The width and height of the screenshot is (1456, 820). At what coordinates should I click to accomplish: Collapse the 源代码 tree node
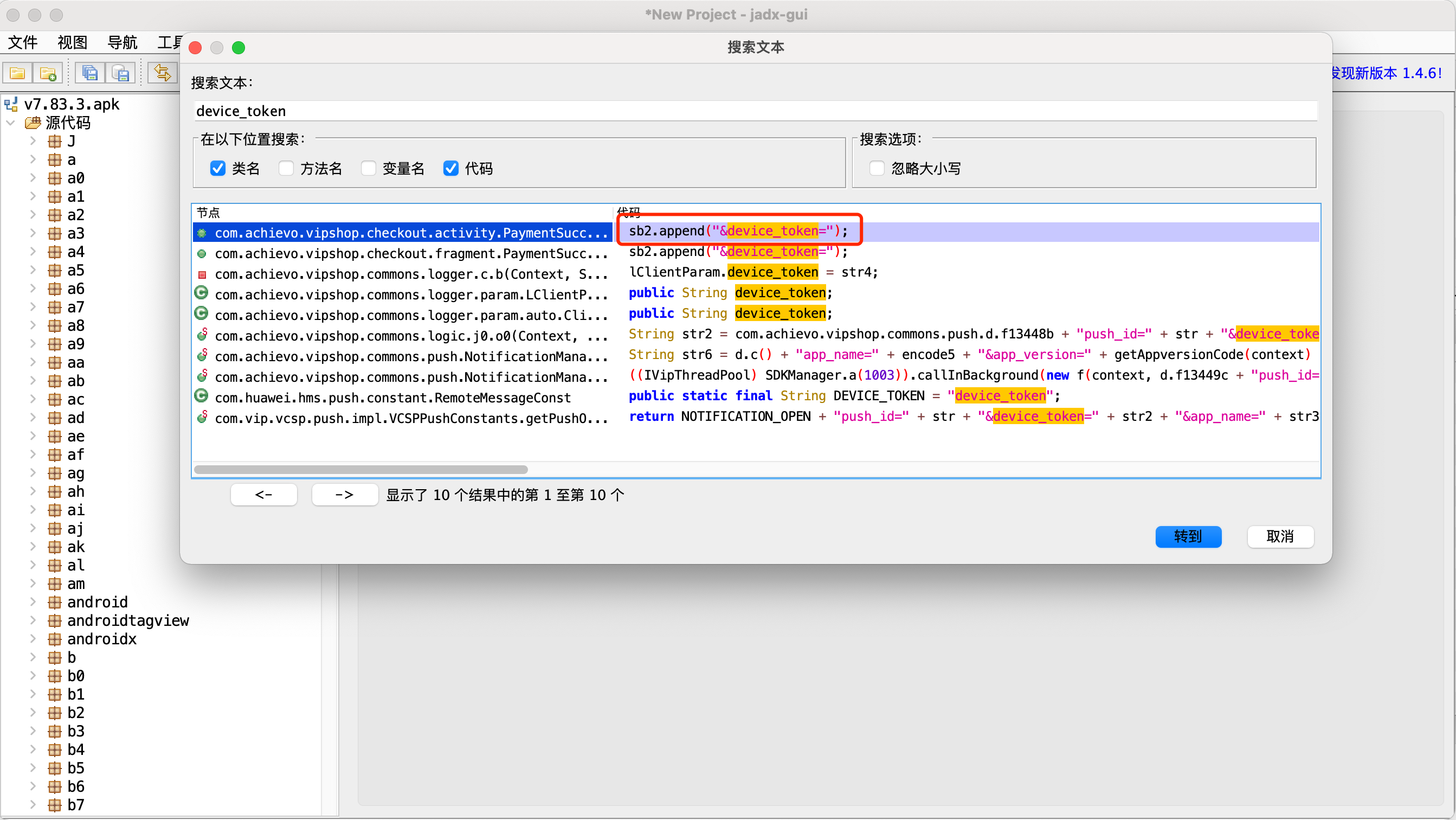click(11, 123)
